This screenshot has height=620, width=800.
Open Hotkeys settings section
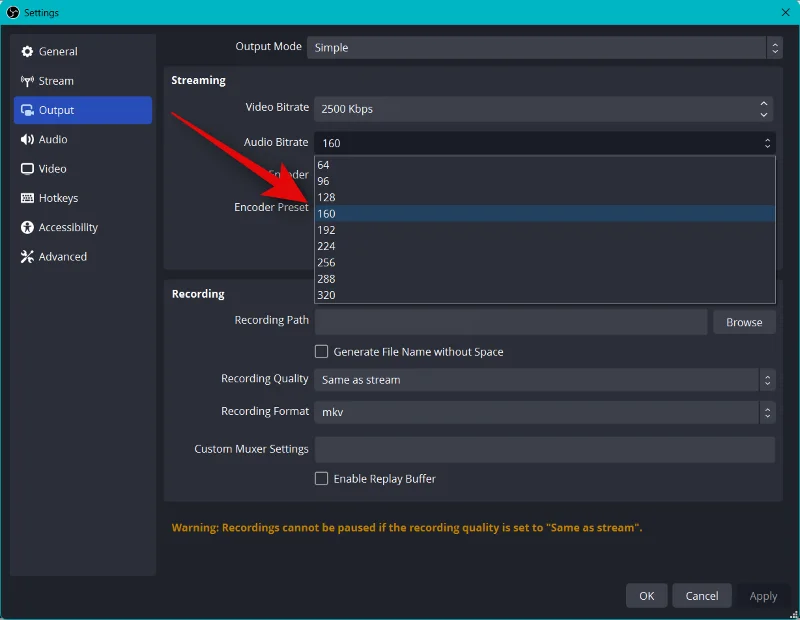[83, 198]
